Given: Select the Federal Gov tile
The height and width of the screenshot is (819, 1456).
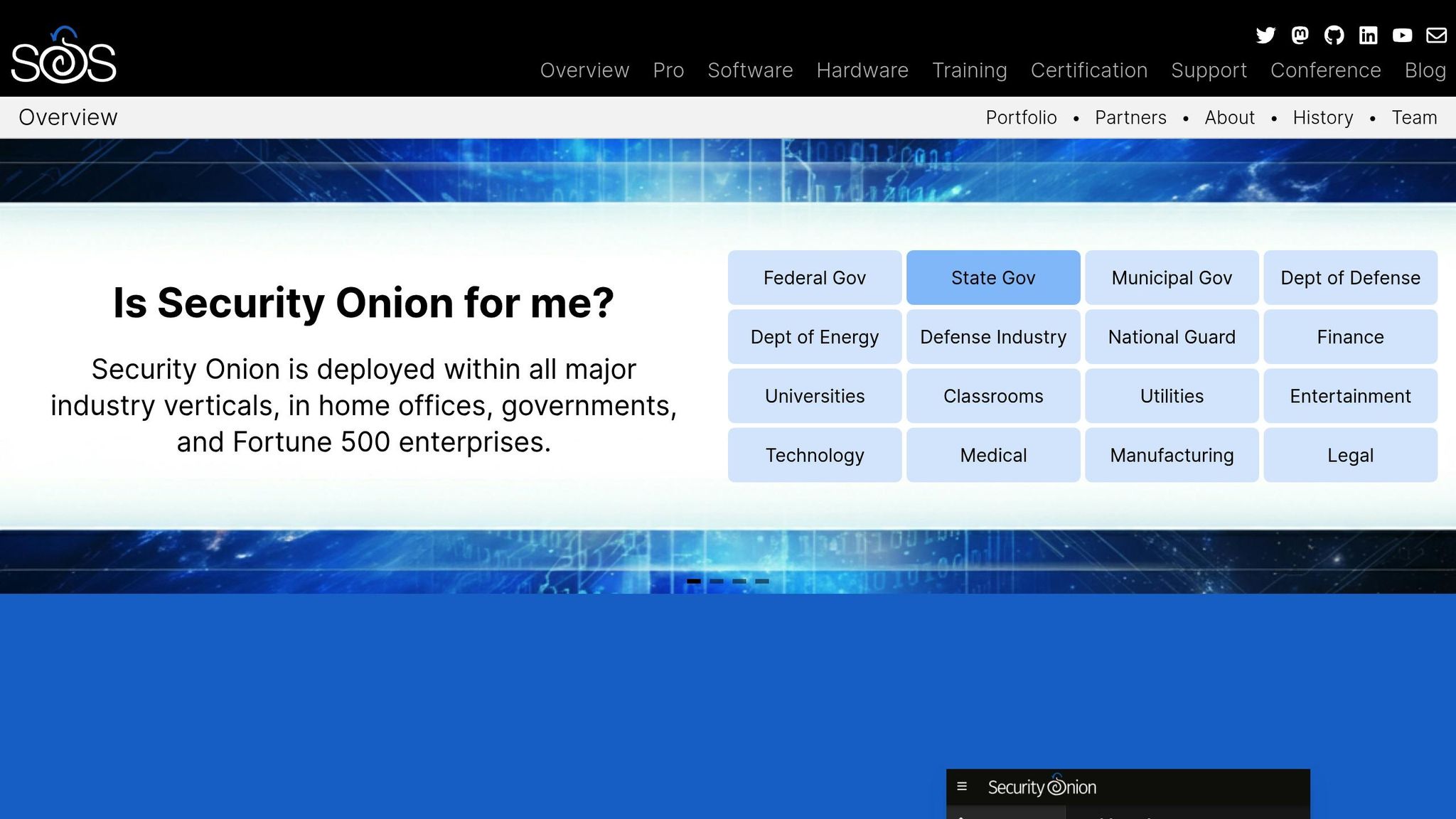Looking at the screenshot, I should click(x=815, y=277).
